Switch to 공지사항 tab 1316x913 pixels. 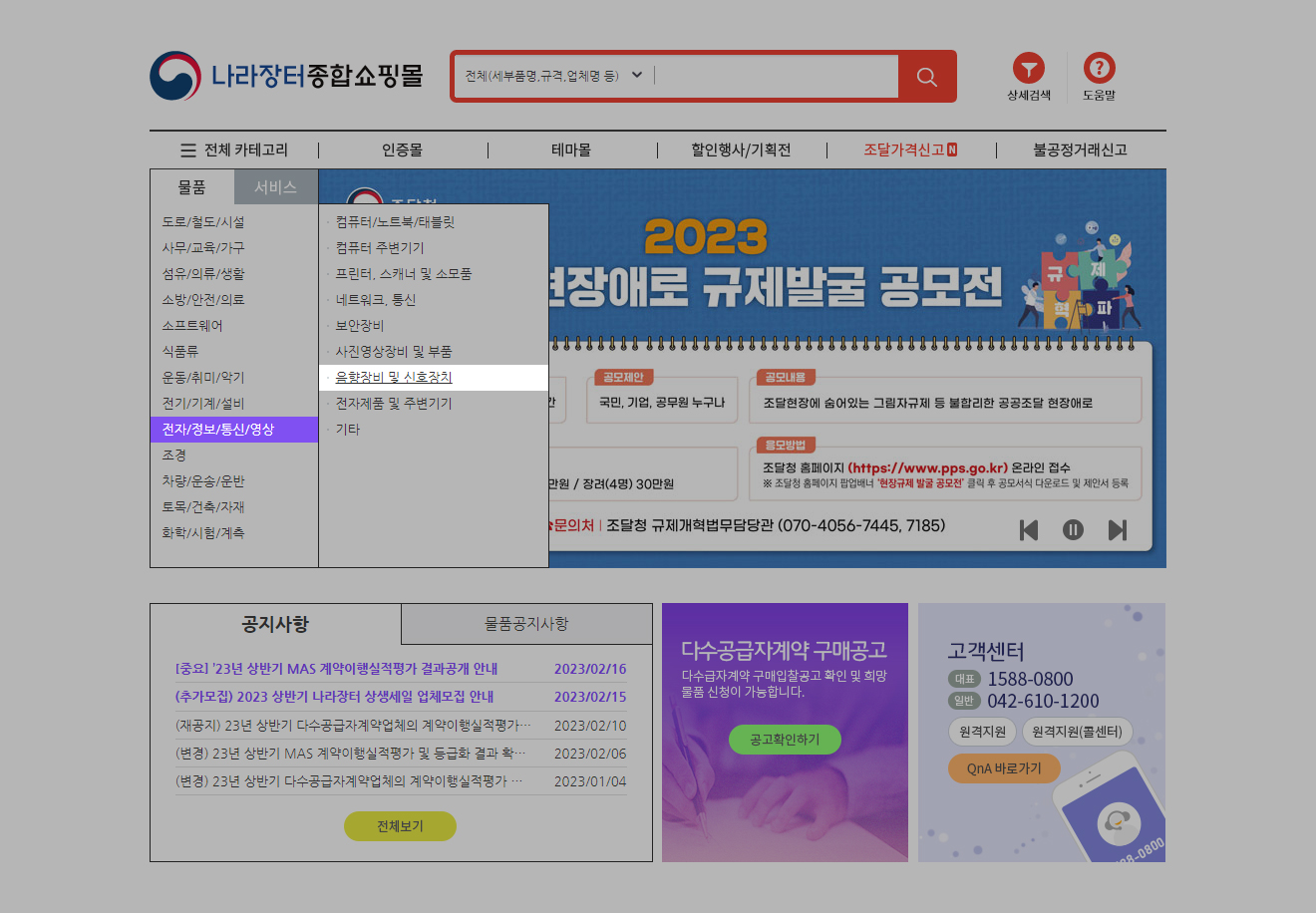(275, 624)
